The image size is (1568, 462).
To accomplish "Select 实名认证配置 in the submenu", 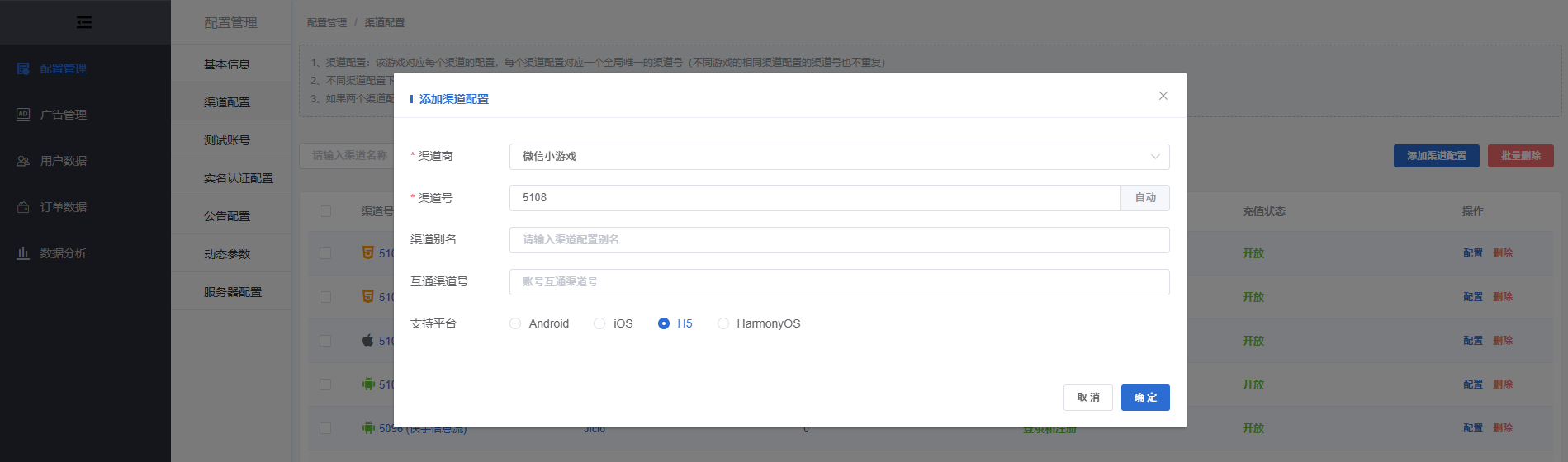I will [239, 178].
